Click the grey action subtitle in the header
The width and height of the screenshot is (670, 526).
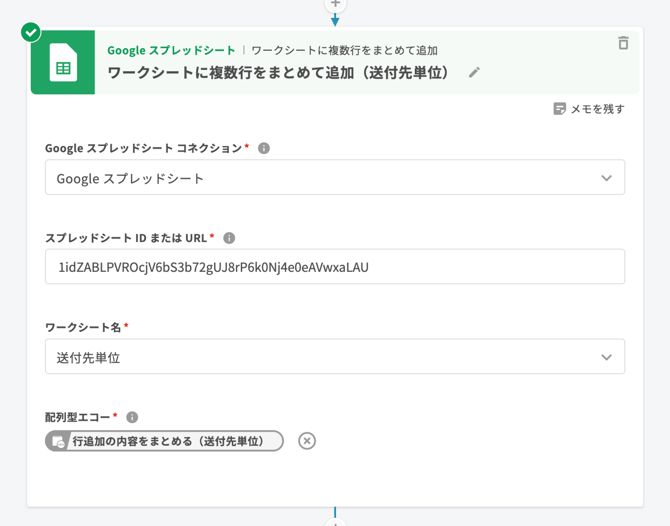click(x=344, y=50)
